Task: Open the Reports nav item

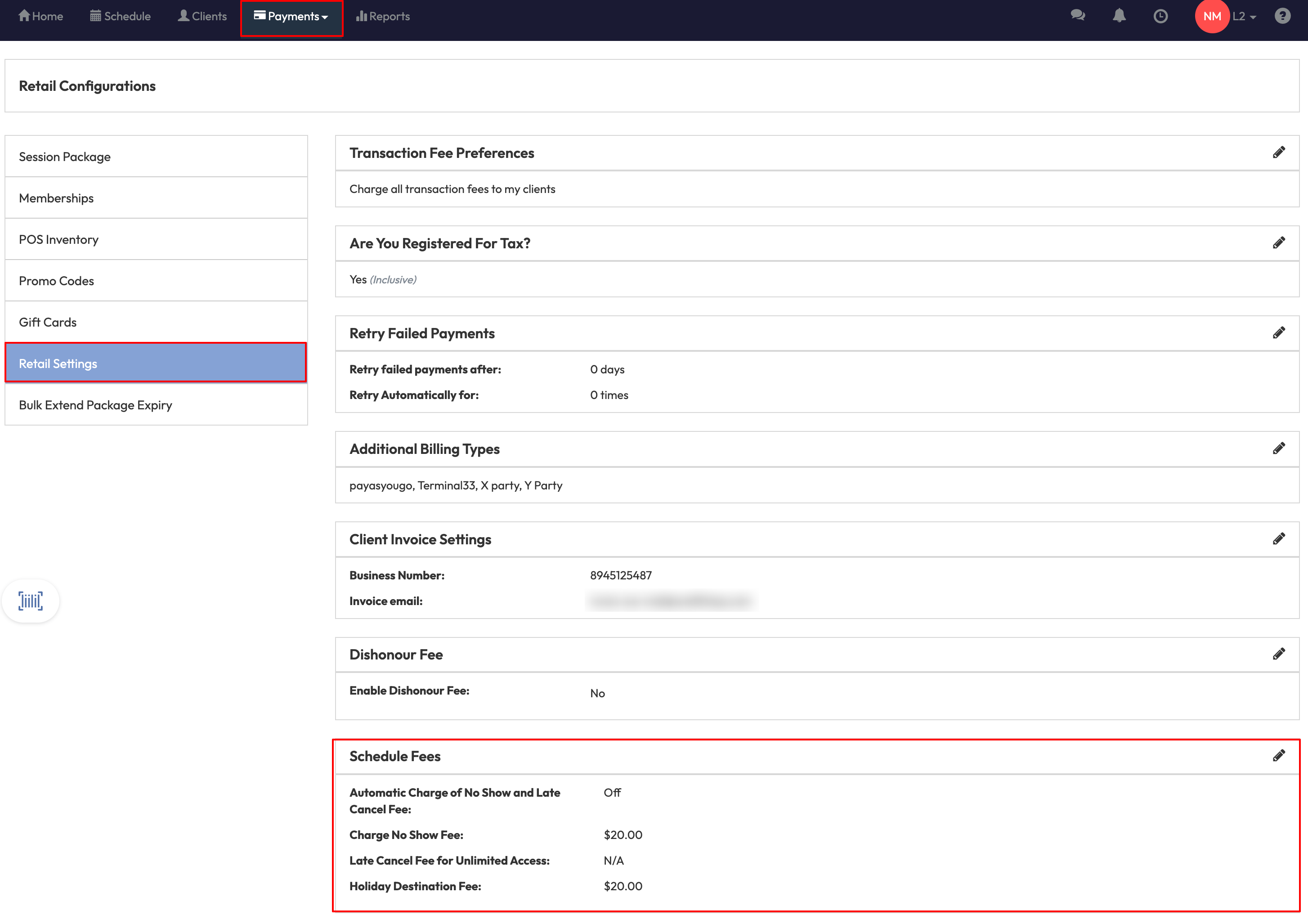Action: pyautogui.click(x=383, y=17)
